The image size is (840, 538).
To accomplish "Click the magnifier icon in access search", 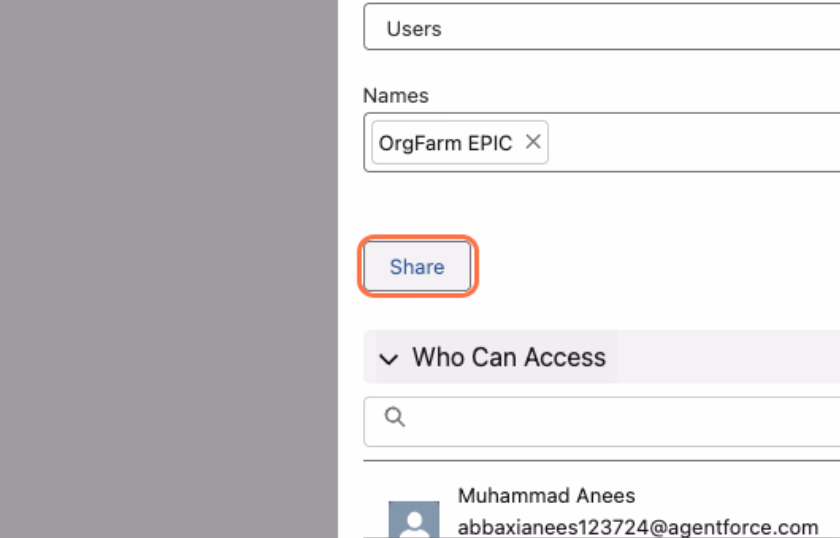I will (395, 417).
